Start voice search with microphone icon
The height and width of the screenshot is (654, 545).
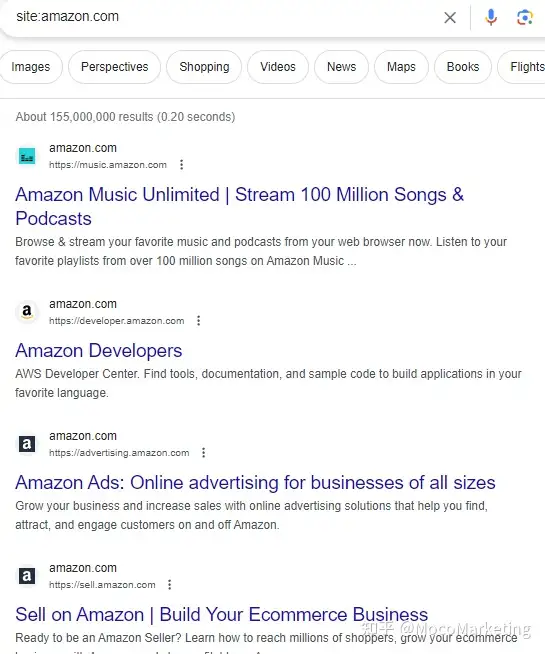coord(491,17)
